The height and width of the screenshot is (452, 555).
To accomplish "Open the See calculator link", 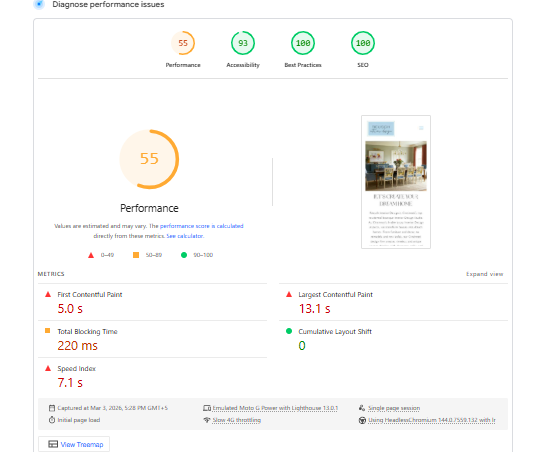I will (x=185, y=236).
